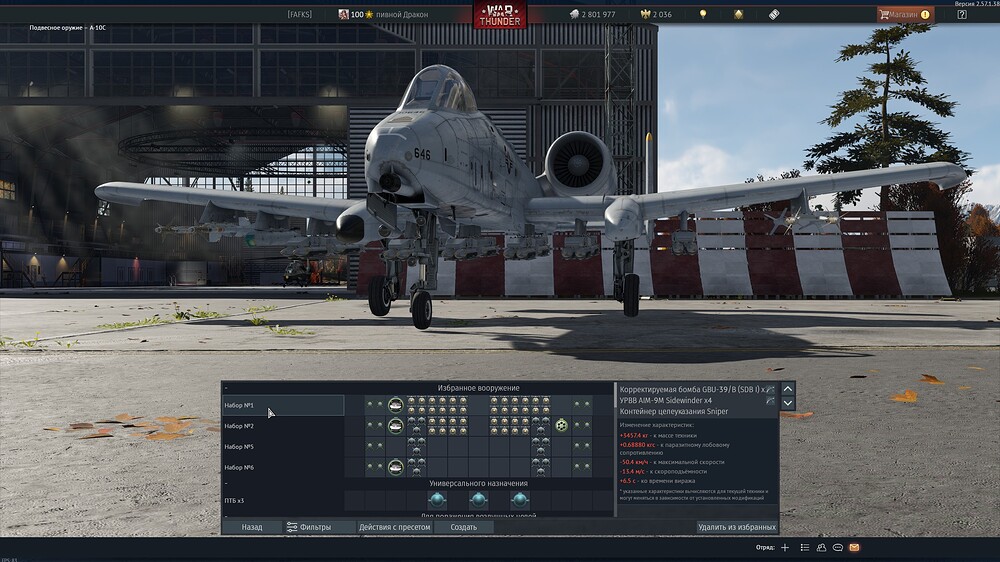
Task: Open the Магазин shop cart button
Action: pyautogui.click(x=905, y=14)
